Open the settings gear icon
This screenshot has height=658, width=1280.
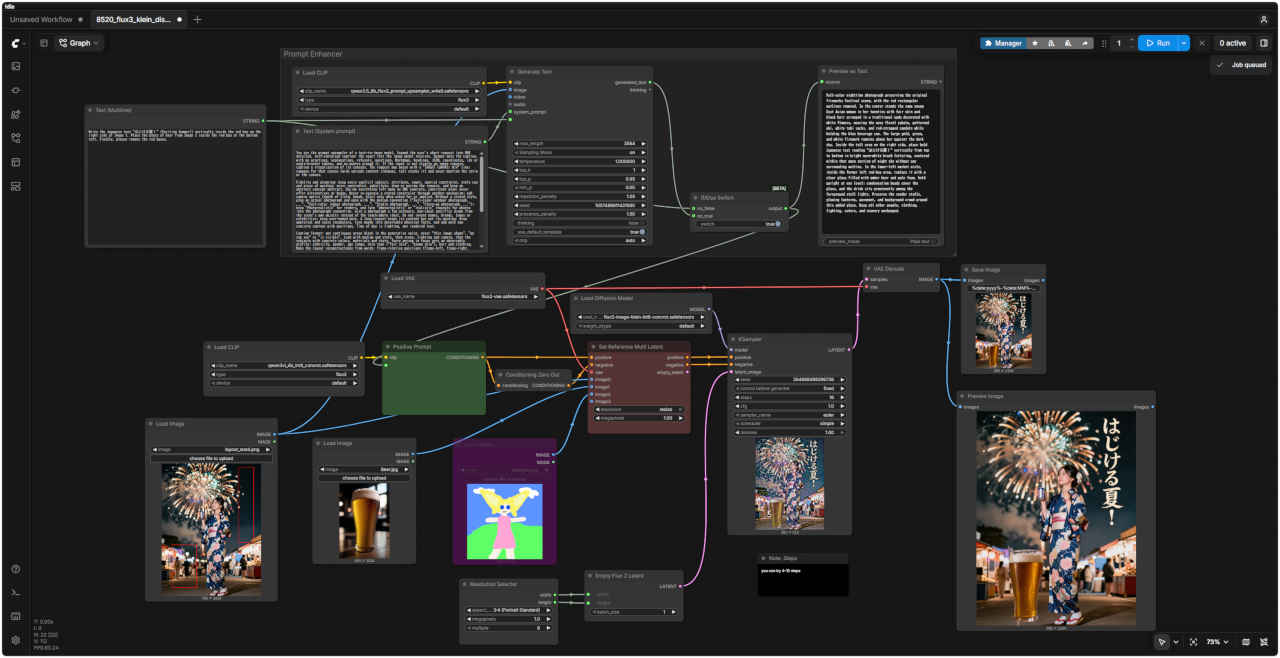16,640
